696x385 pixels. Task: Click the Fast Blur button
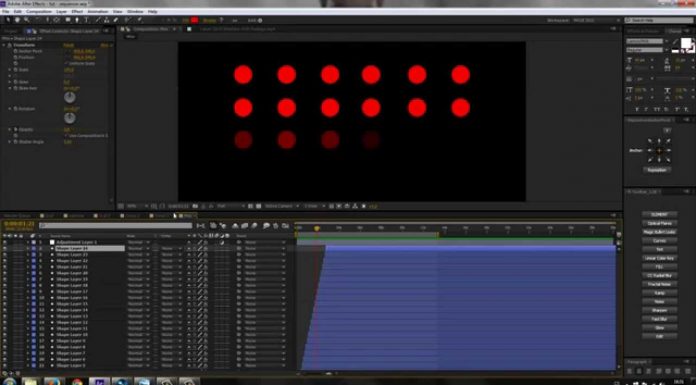click(x=660, y=319)
